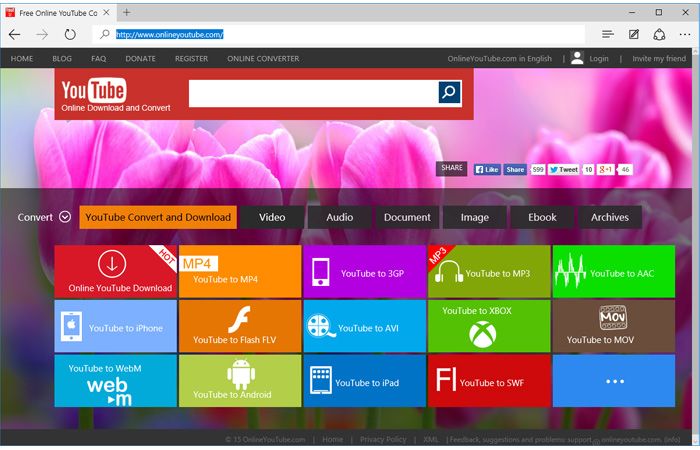Show more formats with the three-dots tile
700x450 pixels.
(x=614, y=381)
